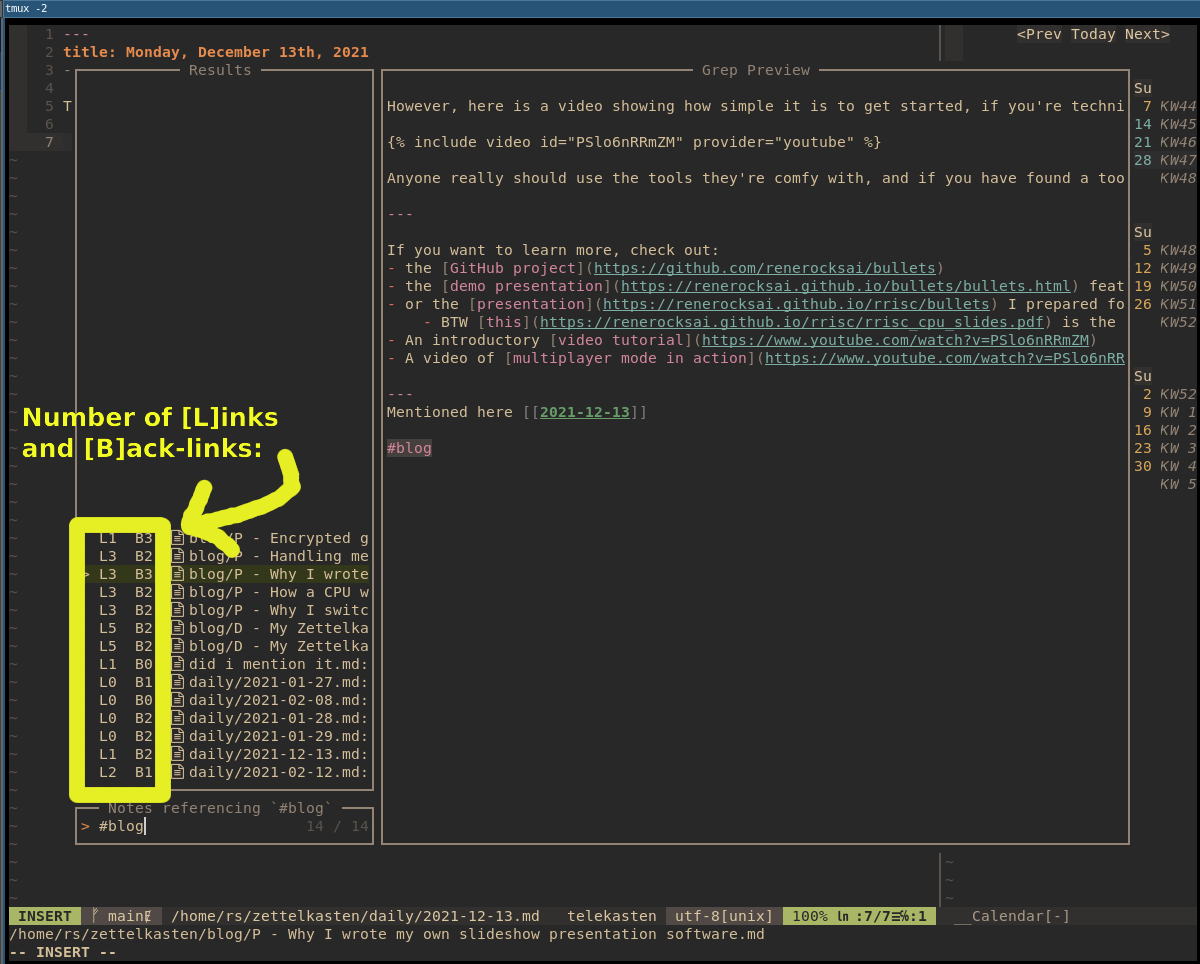Click file icon beside 'How a CPU w' result
1200x964 pixels.
point(178,593)
